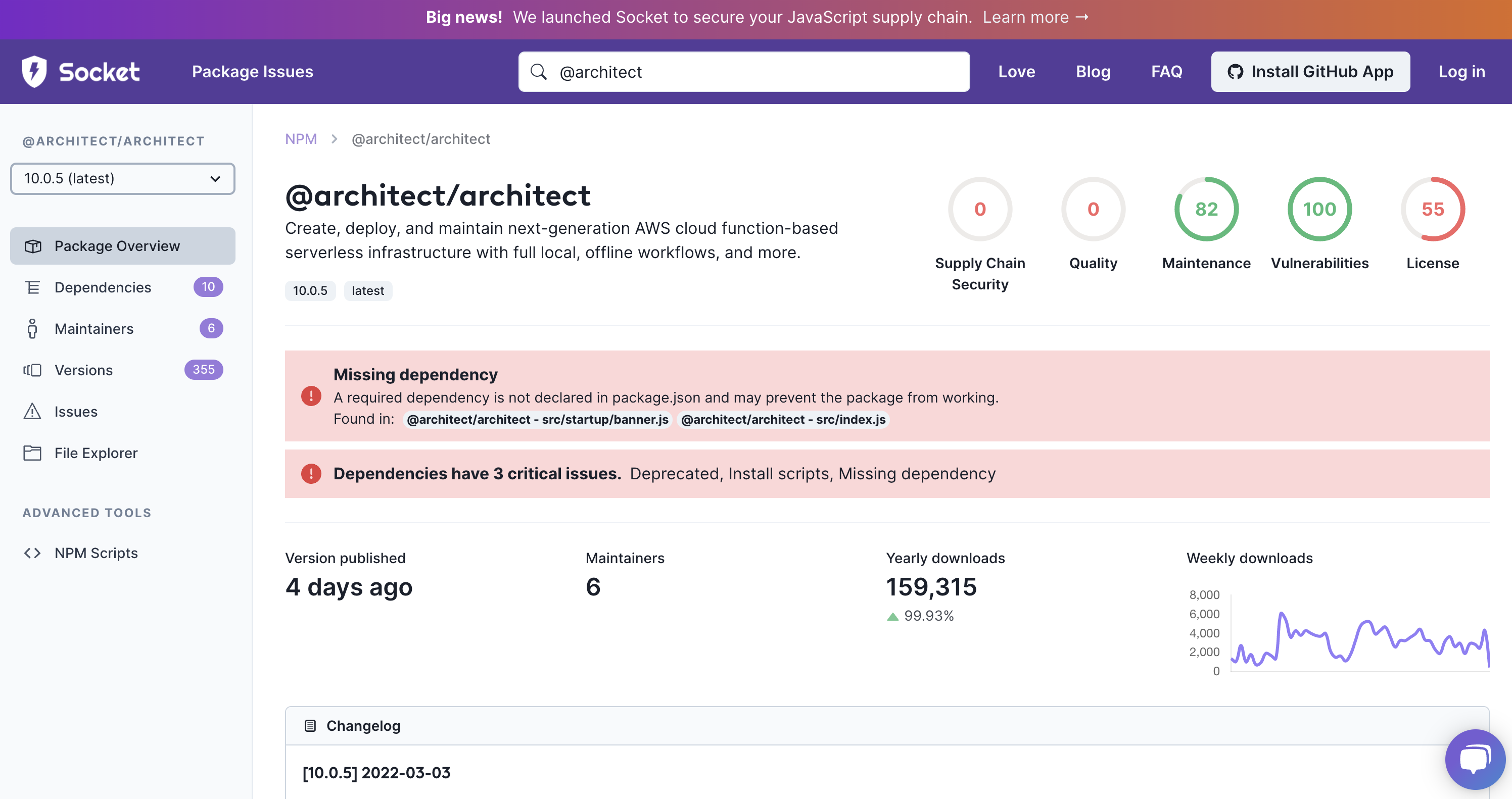Open Package Overview in the sidebar

point(117,246)
